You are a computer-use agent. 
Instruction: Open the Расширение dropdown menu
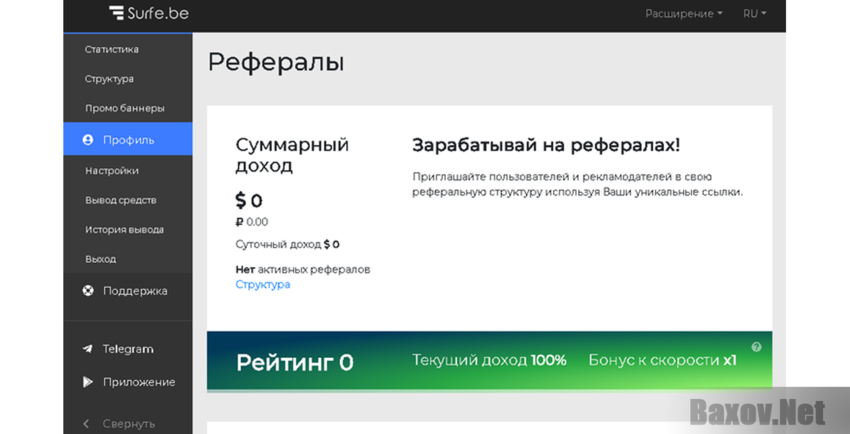coord(684,14)
